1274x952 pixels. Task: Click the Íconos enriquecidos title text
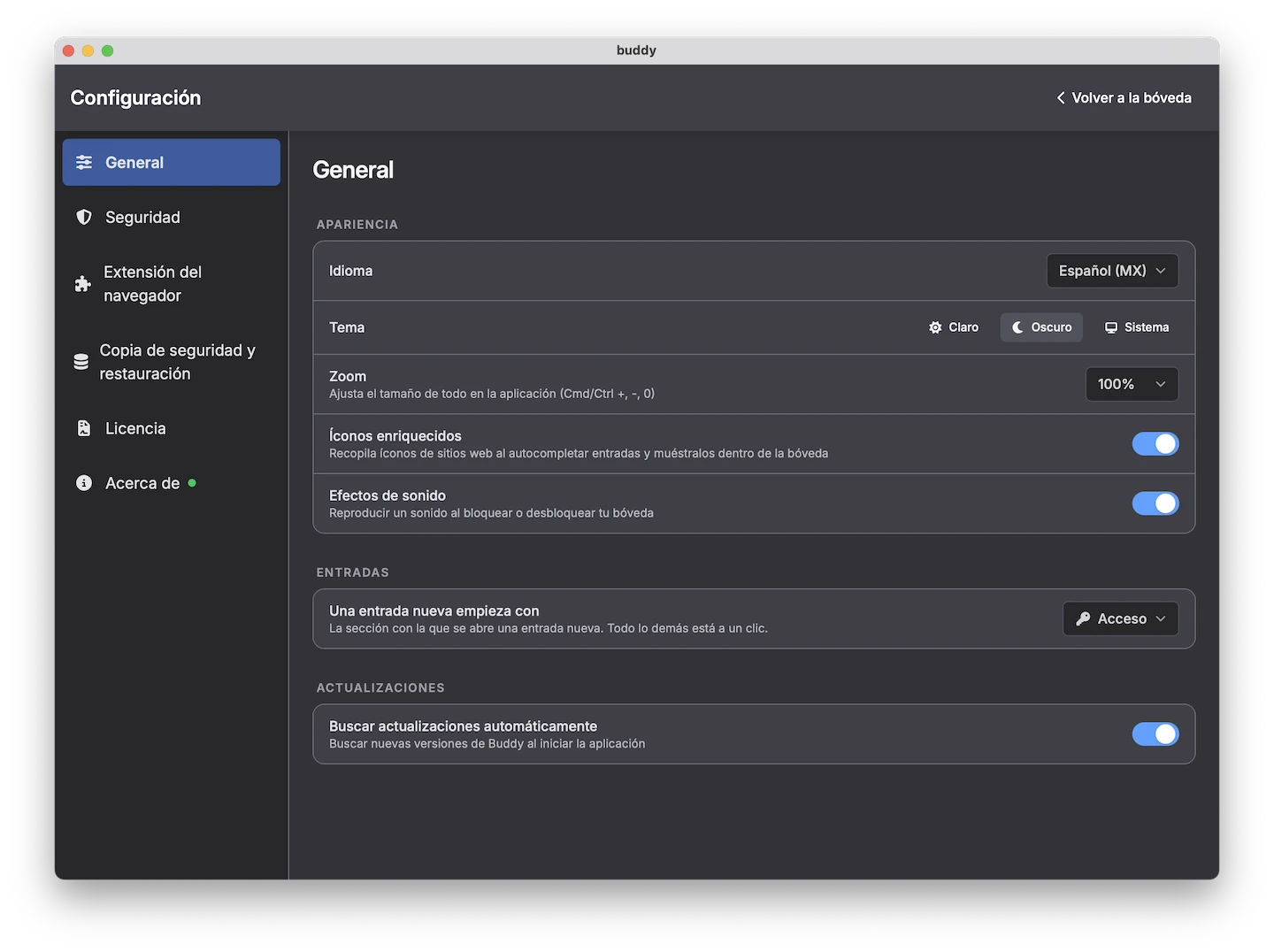pos(395,435)
